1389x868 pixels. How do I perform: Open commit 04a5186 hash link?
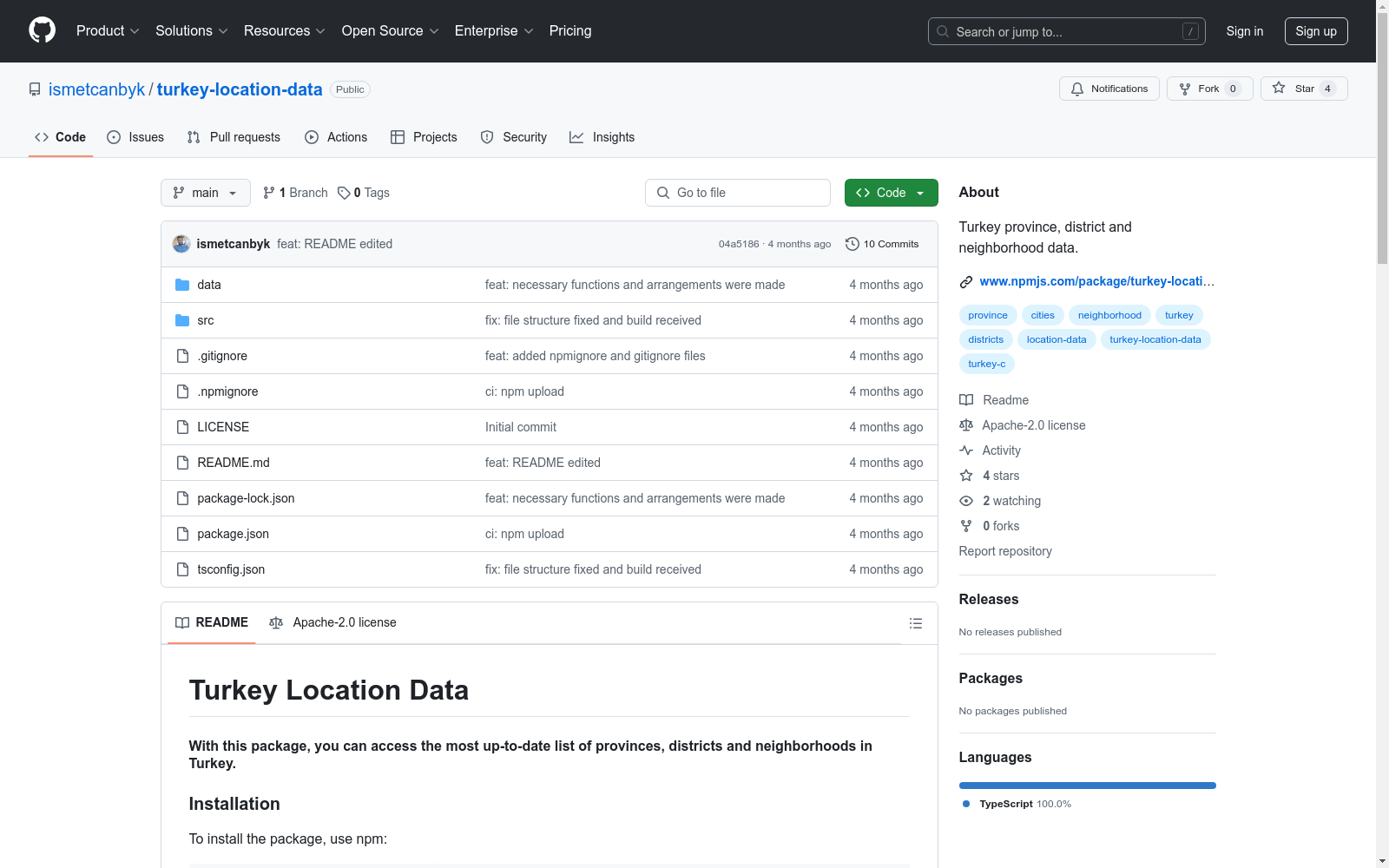[739, 244]
